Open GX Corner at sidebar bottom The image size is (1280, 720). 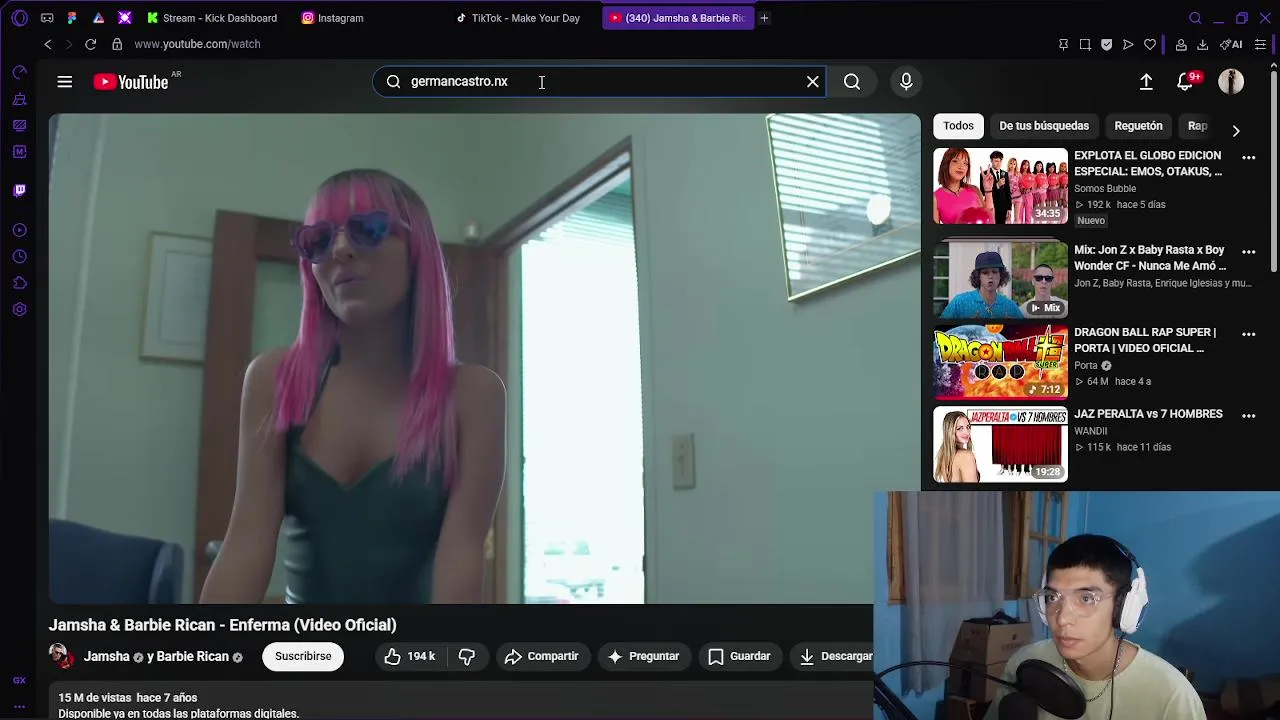(x=19, y=680)
